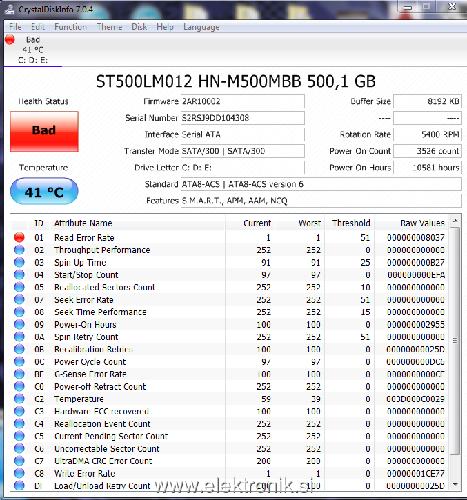Open the Language menu
Image resolution: width=467 pixels, height=500 pixels.
[x=201, y=27]
